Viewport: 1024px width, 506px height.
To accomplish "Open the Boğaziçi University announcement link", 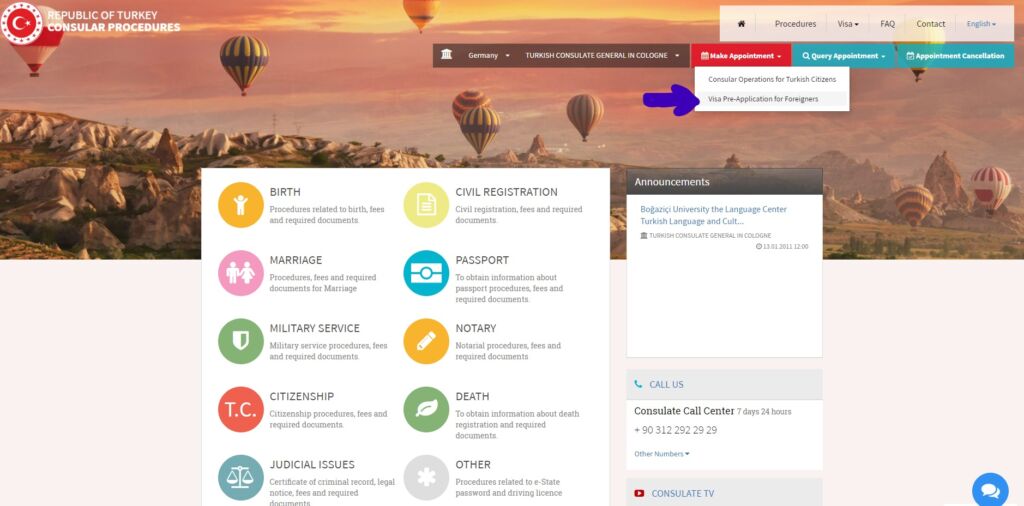I will point(713,215).
